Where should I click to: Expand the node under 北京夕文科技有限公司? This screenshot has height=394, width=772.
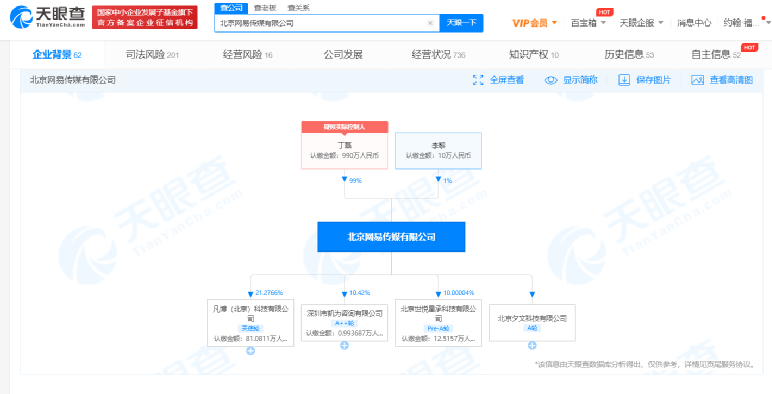pyautogui.click(x=532, y=346)
